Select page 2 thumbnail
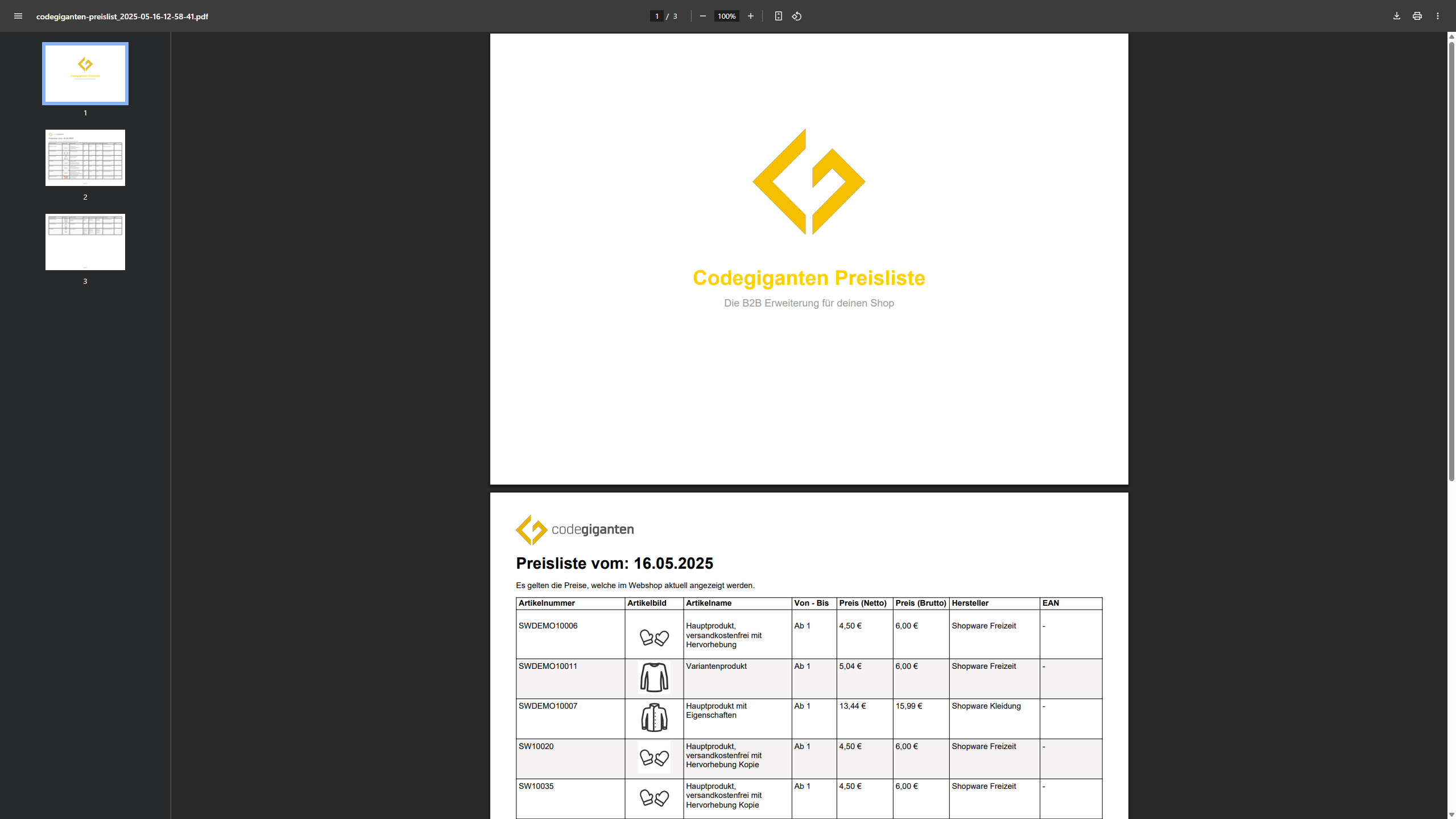The image size is (1456, 819). [x=85, y=158]
